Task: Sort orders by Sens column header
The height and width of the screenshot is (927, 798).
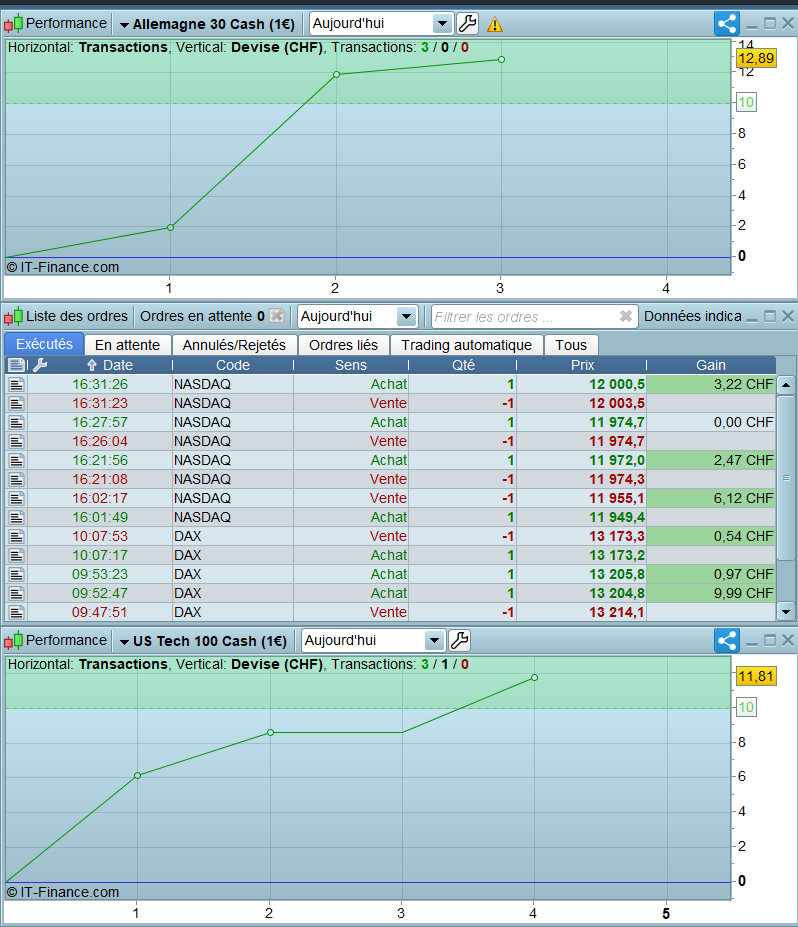Action: (x=351, y=365)
